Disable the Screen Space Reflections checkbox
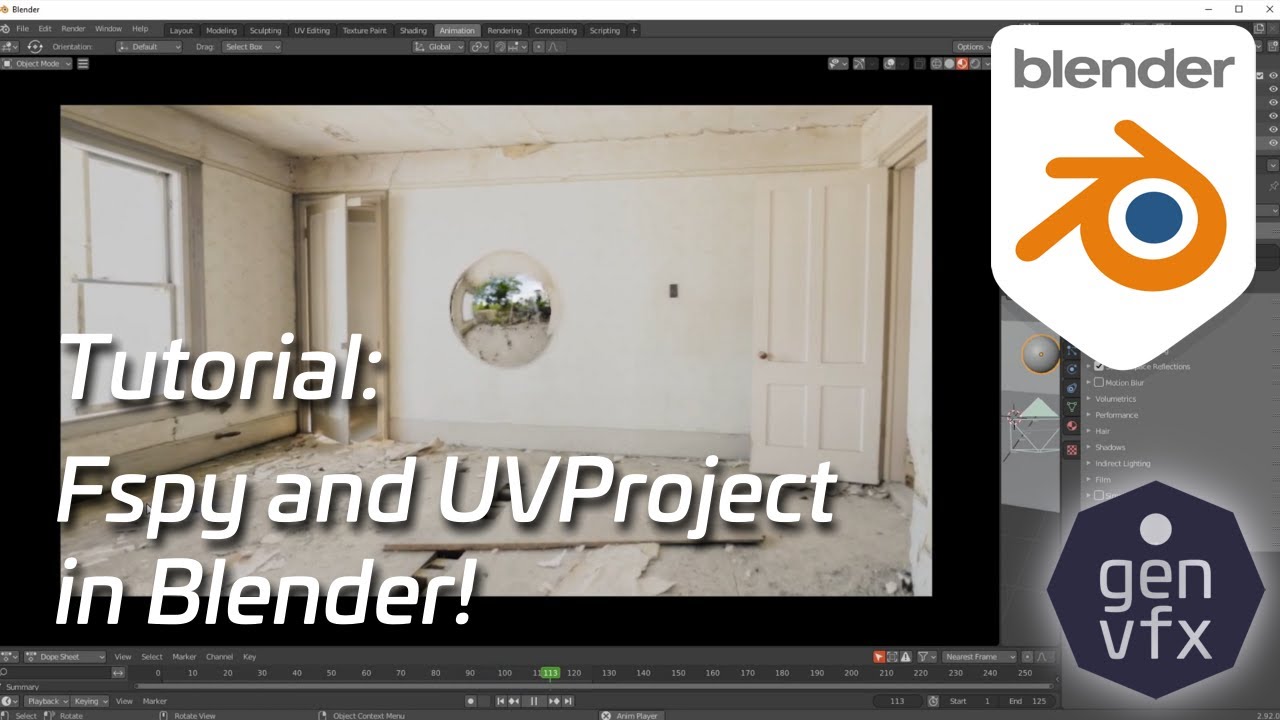1280x720 pixels. pyautogui.click(x=1099, y=366)
